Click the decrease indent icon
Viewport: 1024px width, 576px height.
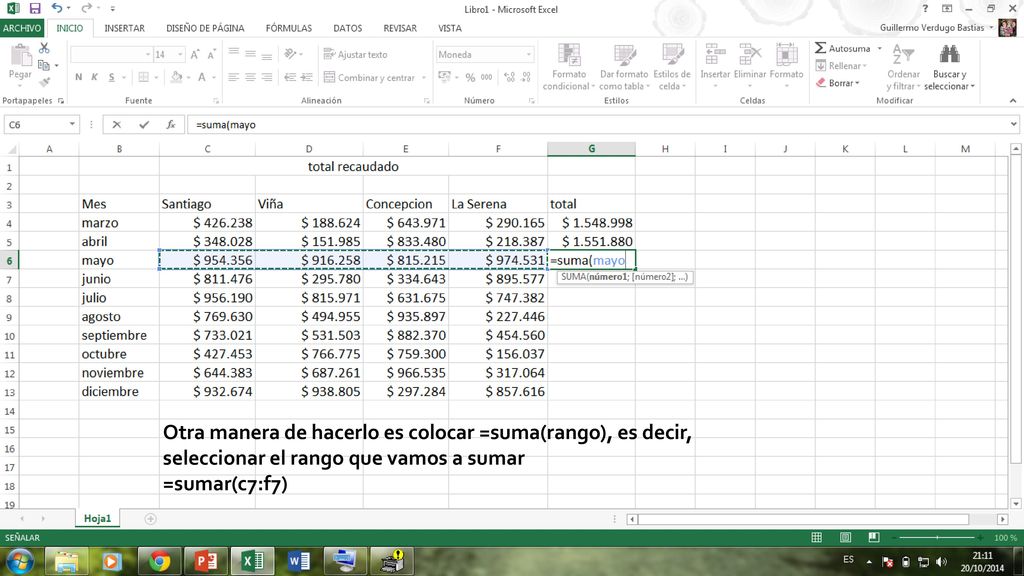point(290,77)
